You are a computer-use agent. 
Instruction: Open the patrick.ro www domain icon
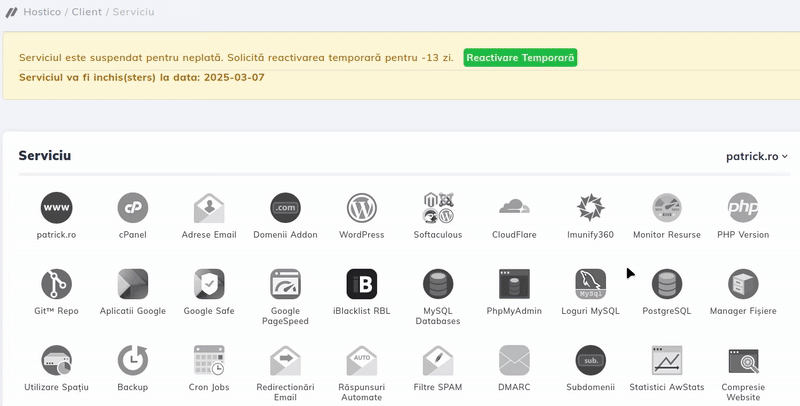point(56,208)
